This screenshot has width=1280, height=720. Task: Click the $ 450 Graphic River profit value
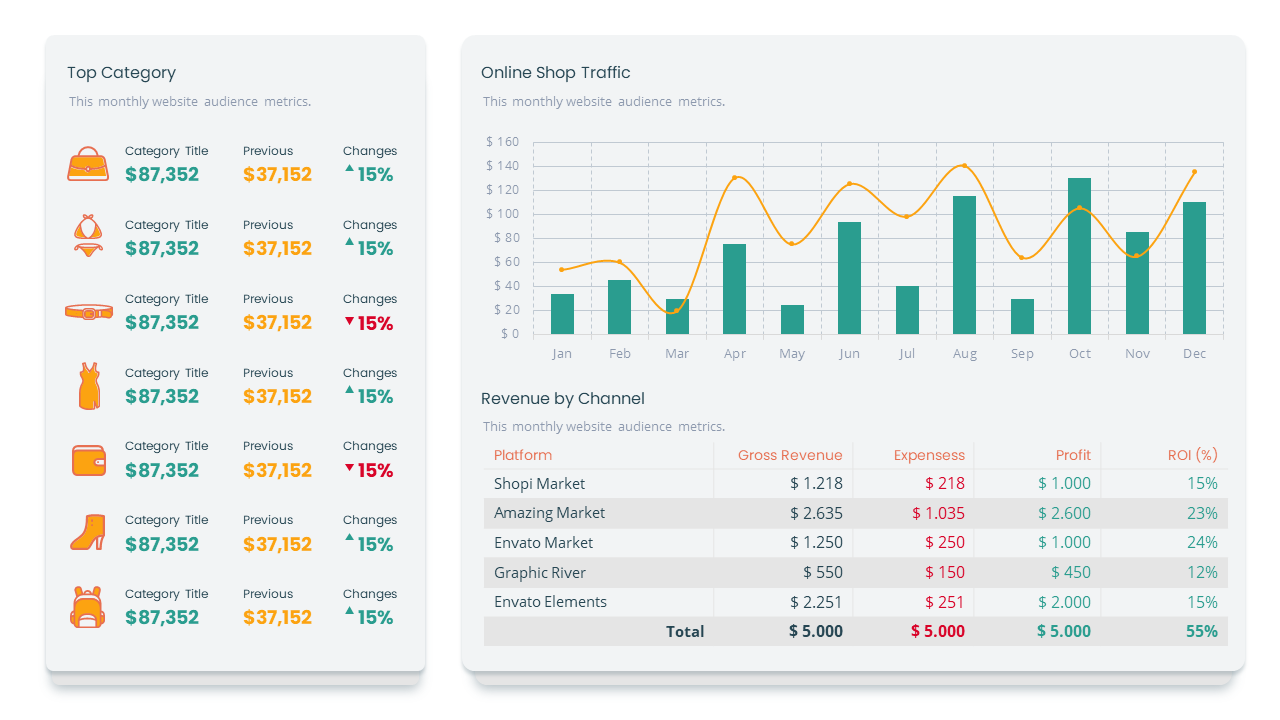[1071, 573]
